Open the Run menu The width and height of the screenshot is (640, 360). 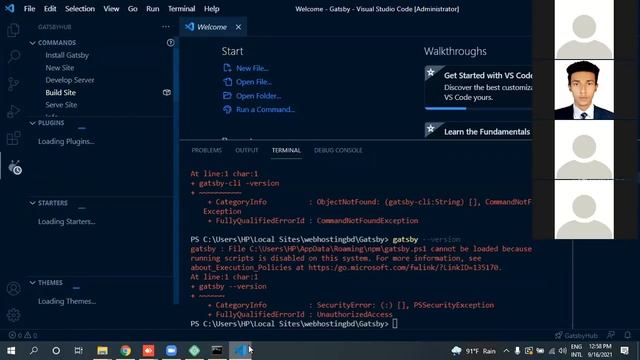[x=153, y=9]
